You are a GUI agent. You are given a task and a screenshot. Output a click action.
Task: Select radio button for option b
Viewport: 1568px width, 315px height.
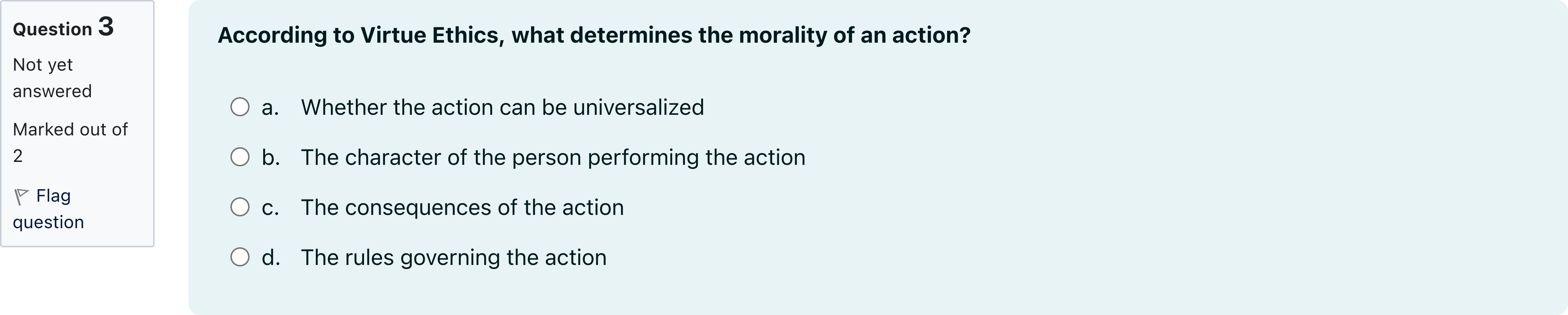240,157
